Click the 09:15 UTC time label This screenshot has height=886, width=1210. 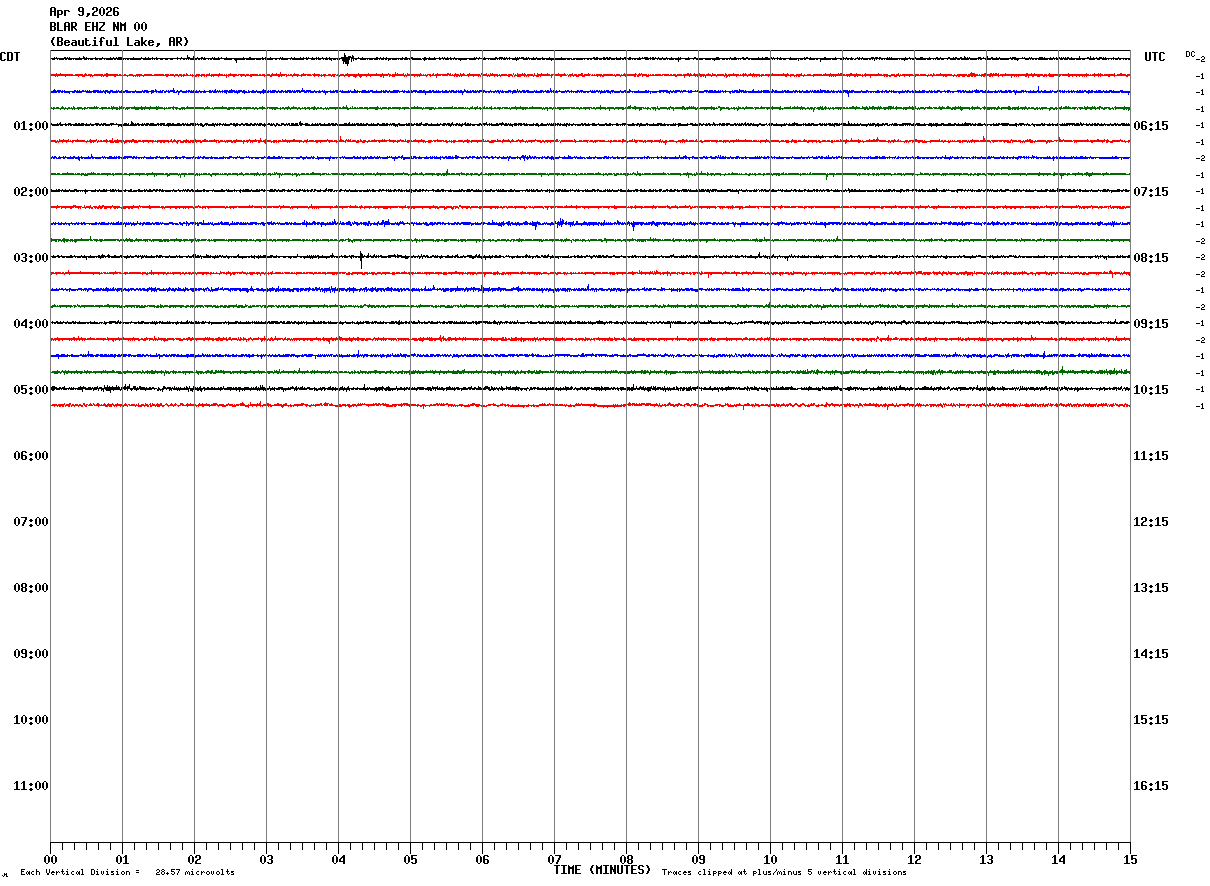tap(1150, 324)
